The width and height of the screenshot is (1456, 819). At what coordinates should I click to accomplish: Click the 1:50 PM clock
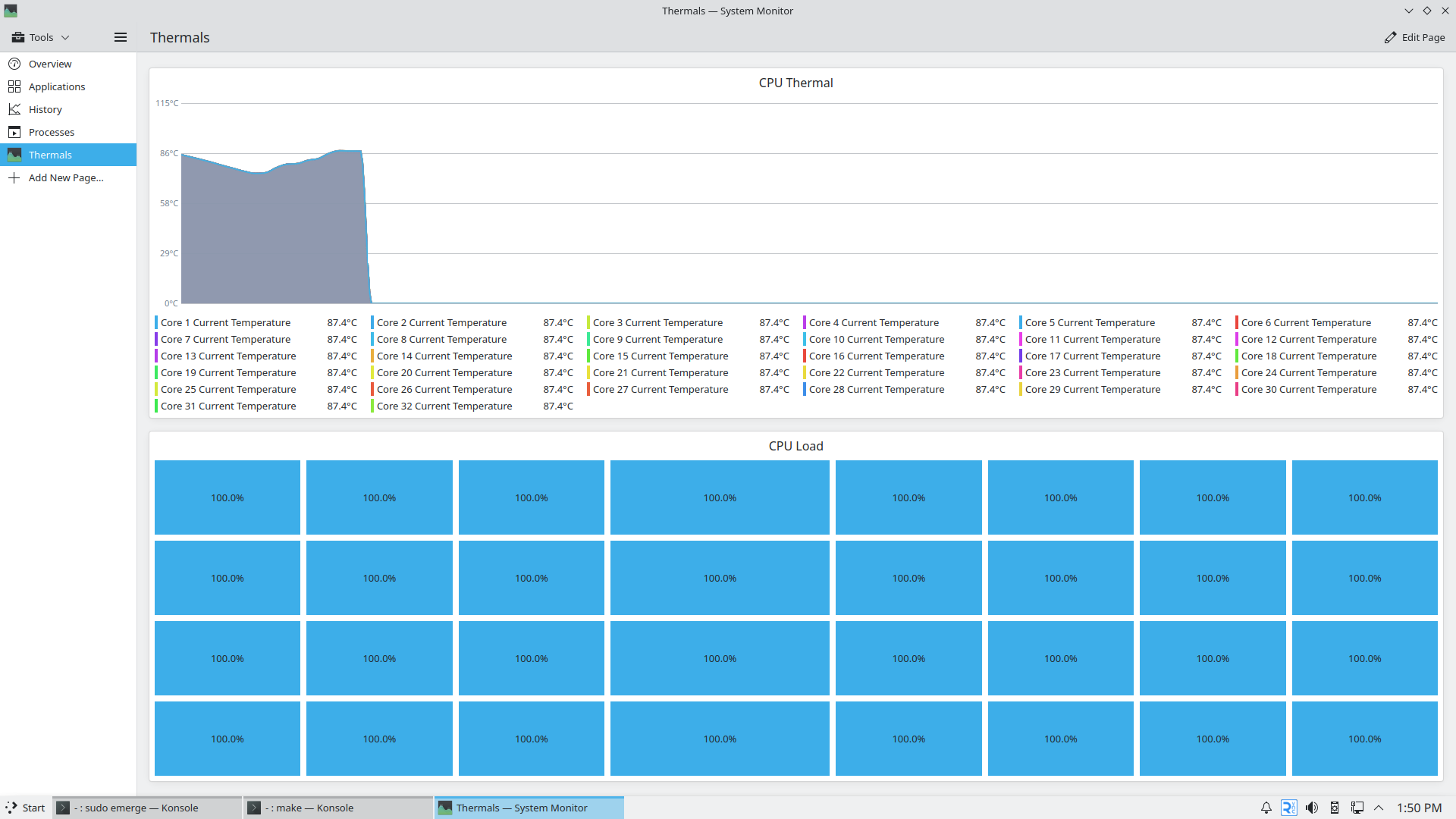click(1420, 808)
